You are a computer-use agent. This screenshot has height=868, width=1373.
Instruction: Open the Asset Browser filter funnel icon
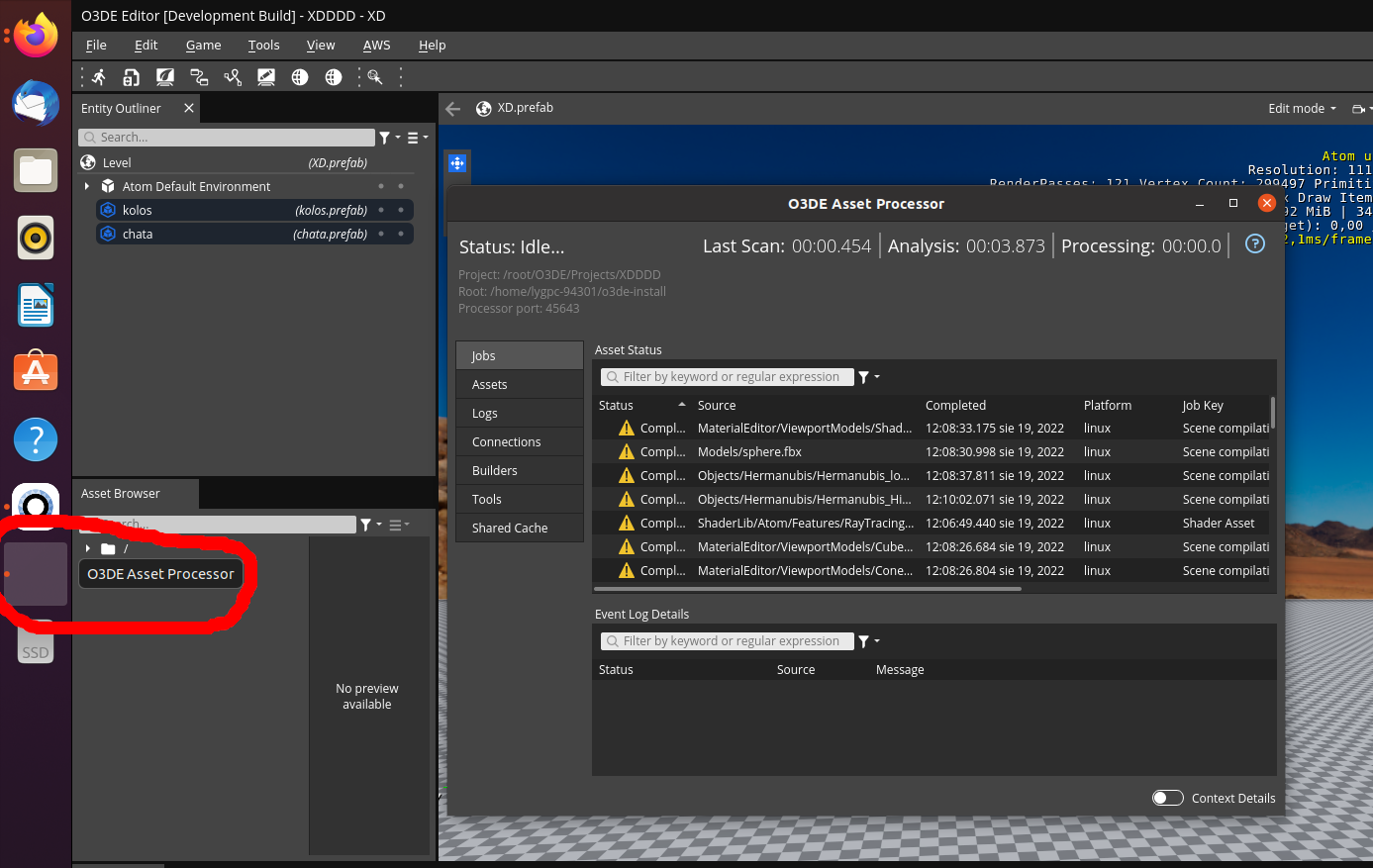click(x=367, y=525)
